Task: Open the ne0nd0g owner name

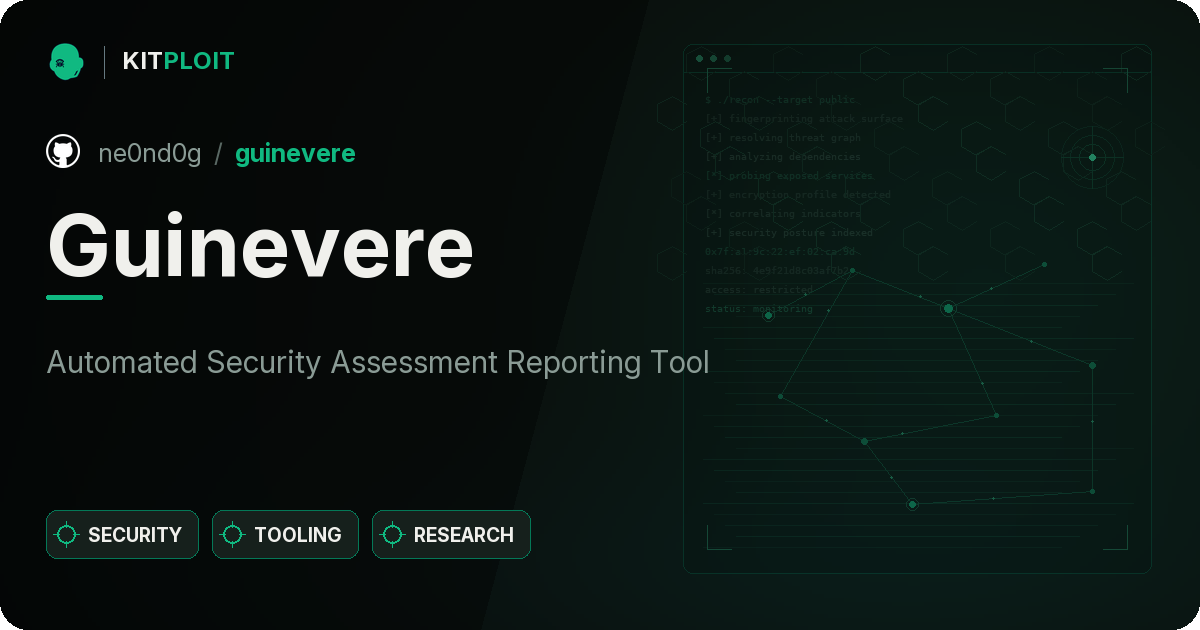Action: 150,153
